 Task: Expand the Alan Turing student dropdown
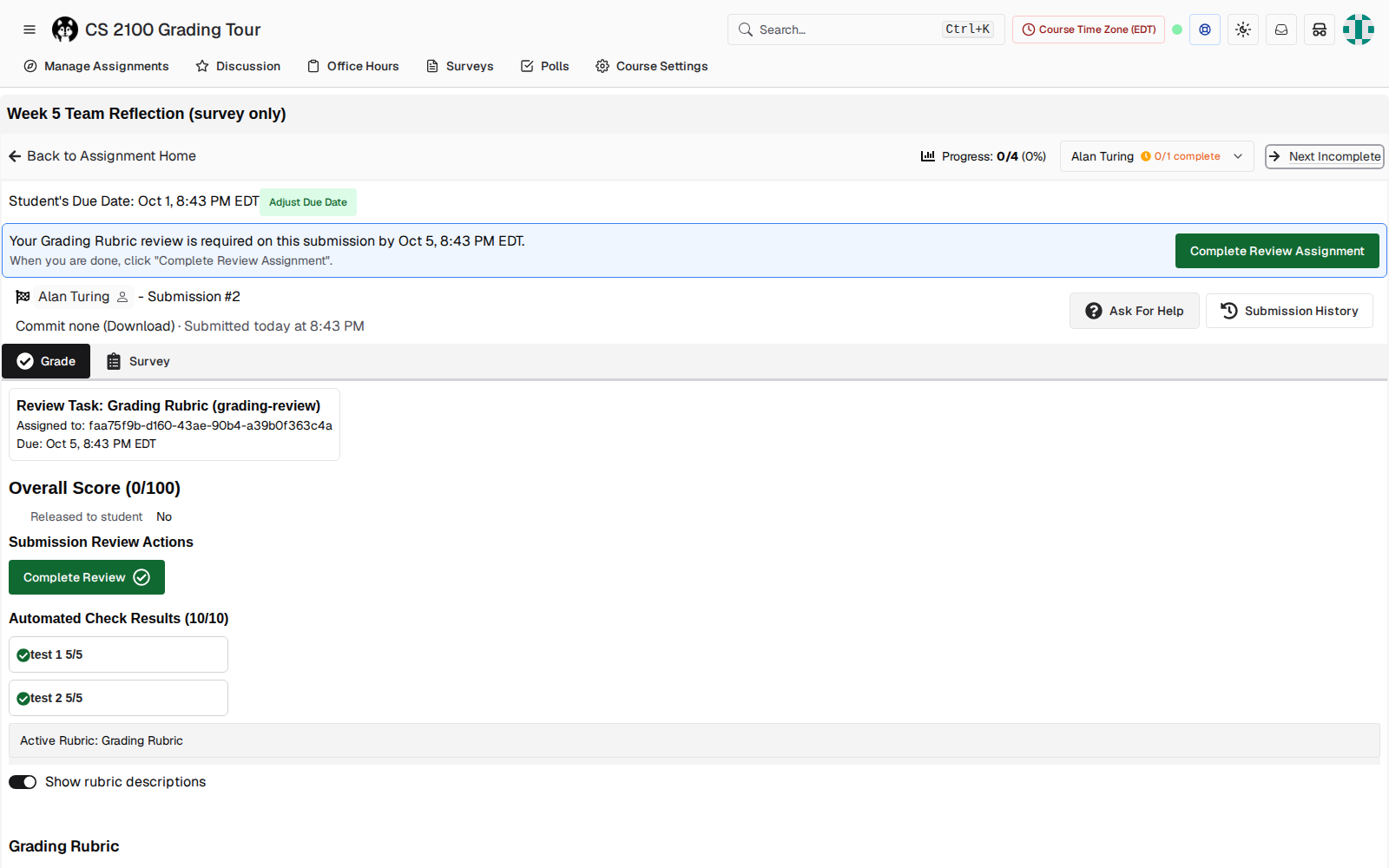coord(1156,156)
